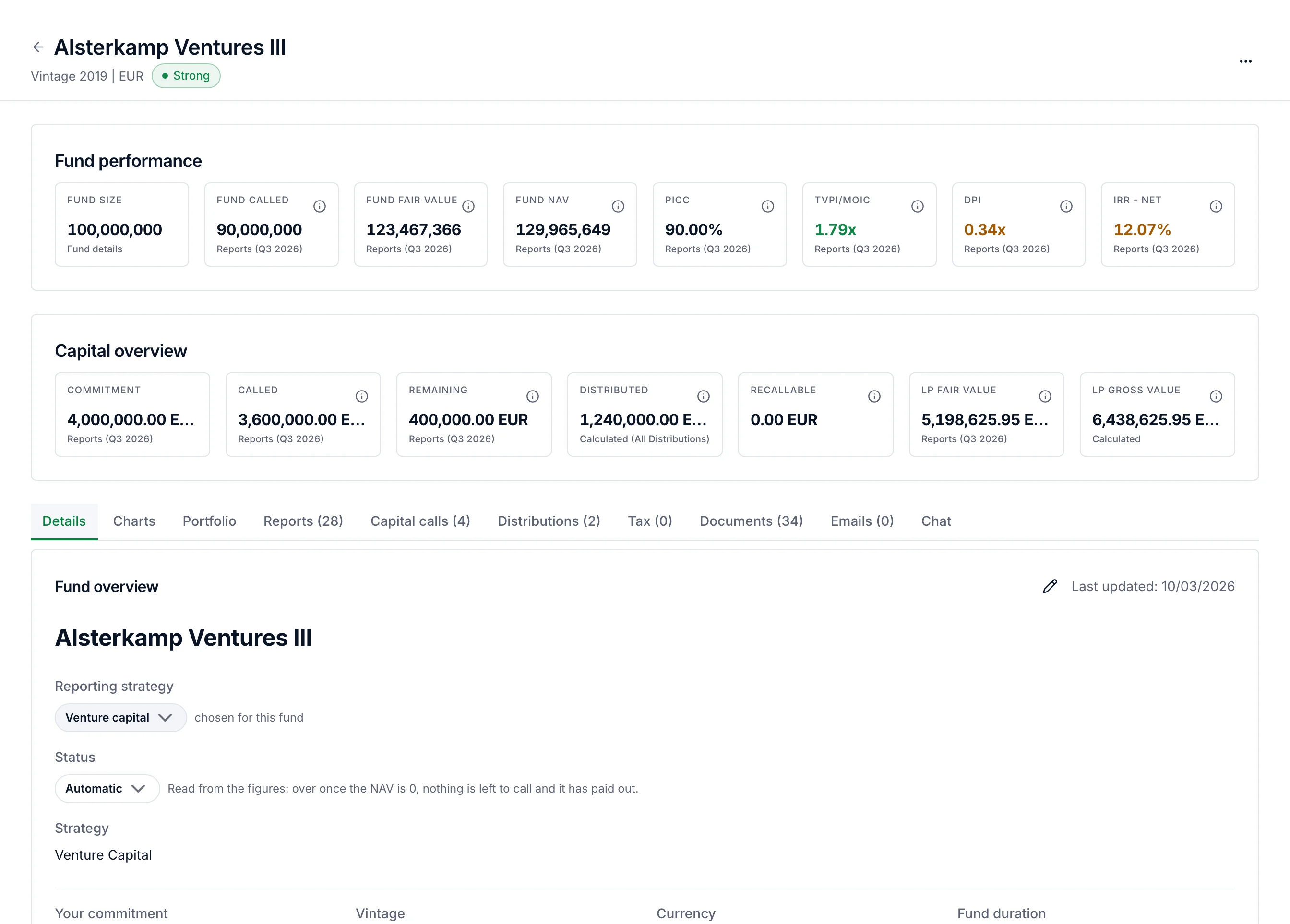1290x924 pixels.
Task: Click the Strong status badge
Action: pyautogui.click(x=186, y=76)
